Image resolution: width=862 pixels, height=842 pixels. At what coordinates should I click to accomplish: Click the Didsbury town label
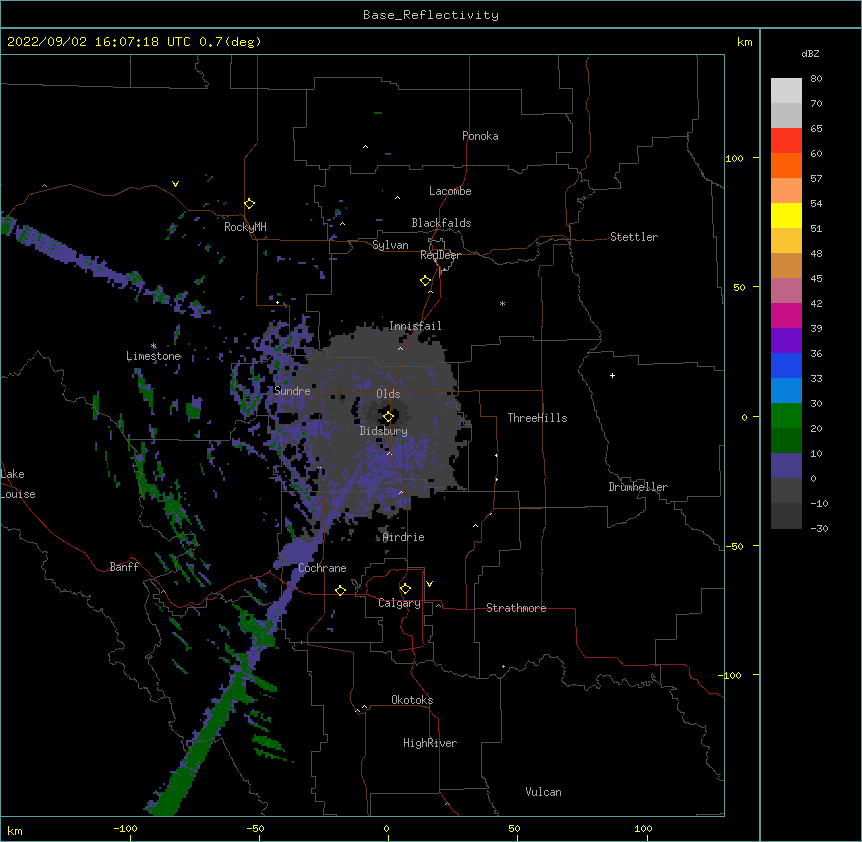(x=384, y=431)
